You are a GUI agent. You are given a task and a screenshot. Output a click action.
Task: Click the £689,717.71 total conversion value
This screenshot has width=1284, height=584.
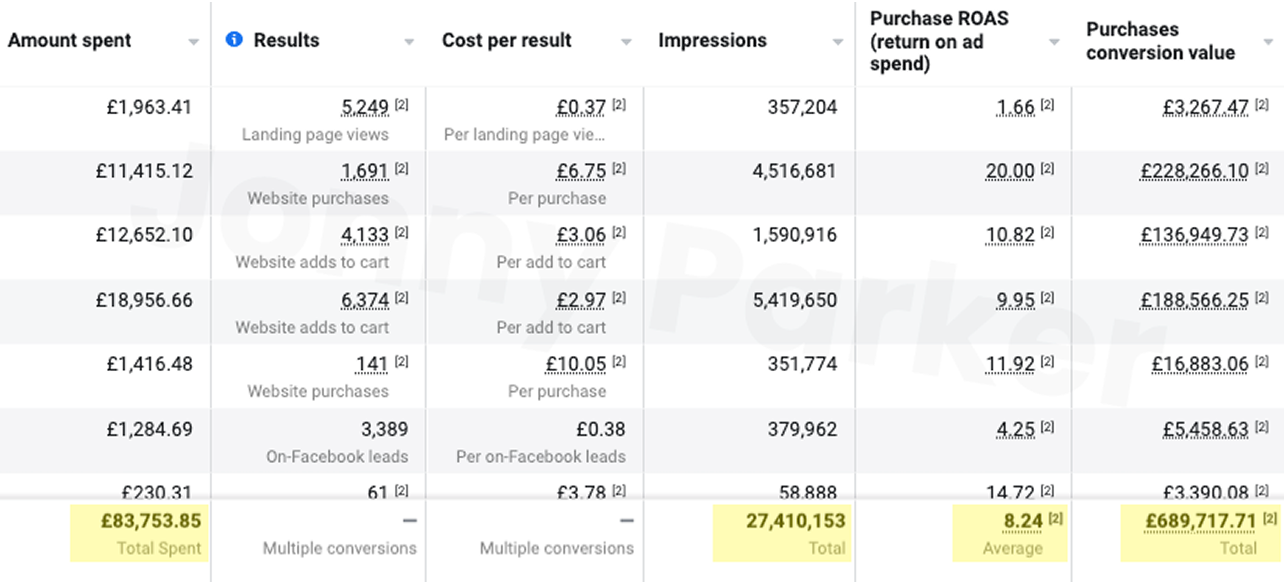pyautogui.click(x=1200, y=521)
